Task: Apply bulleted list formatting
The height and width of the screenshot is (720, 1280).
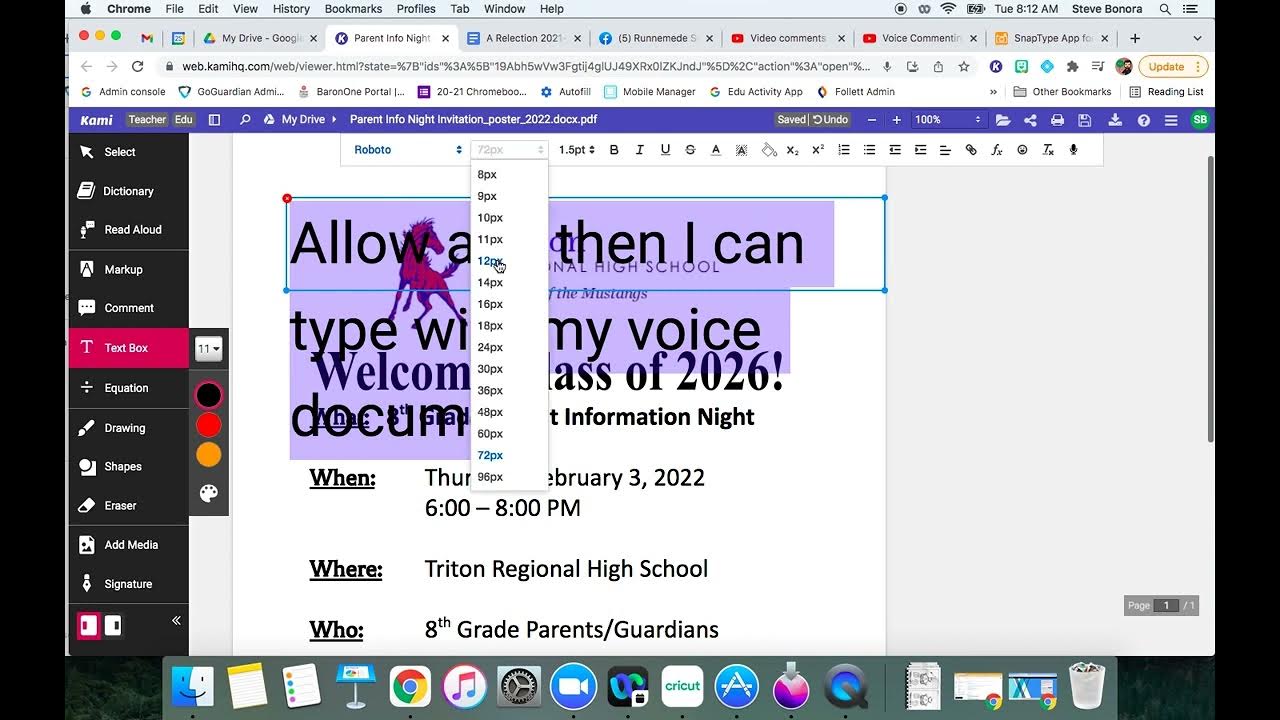Action: (x=869, y=150)
